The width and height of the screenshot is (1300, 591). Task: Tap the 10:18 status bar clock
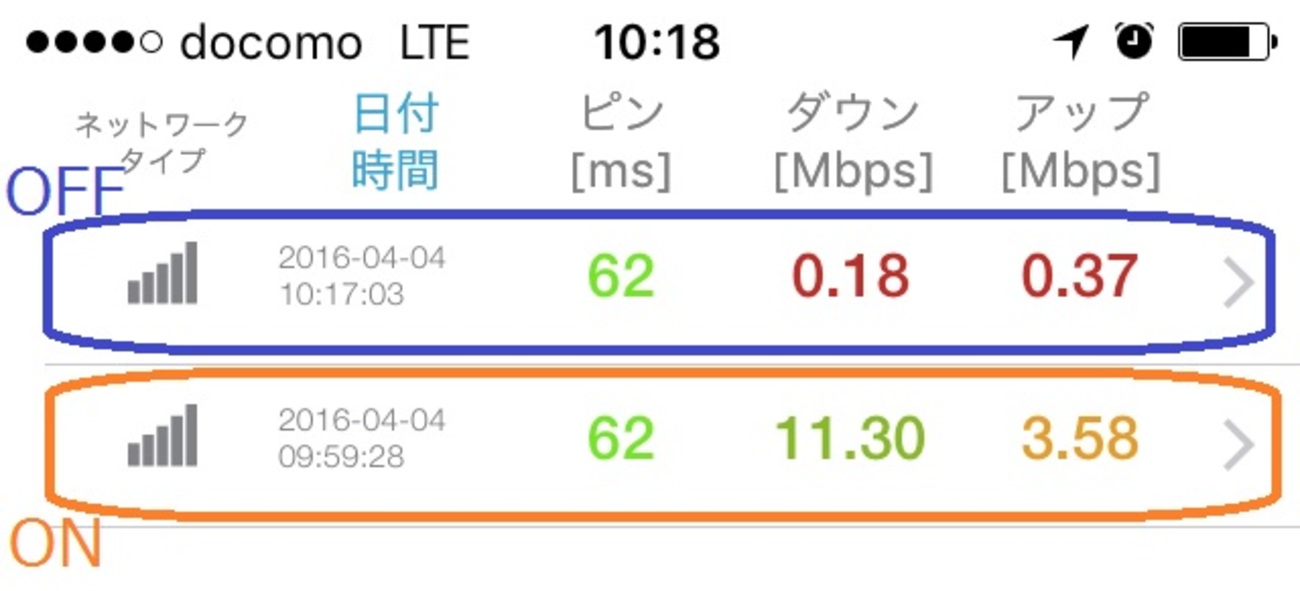point(657,42)
